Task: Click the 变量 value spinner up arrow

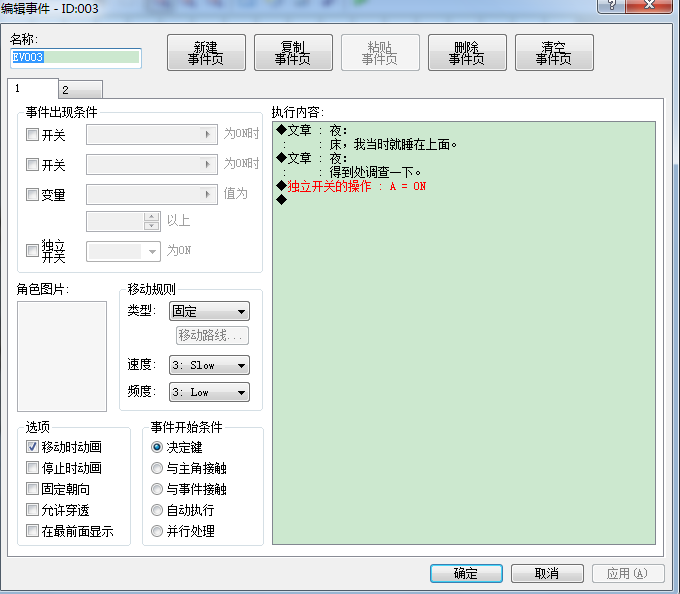Action: click(x=151, y=216)
